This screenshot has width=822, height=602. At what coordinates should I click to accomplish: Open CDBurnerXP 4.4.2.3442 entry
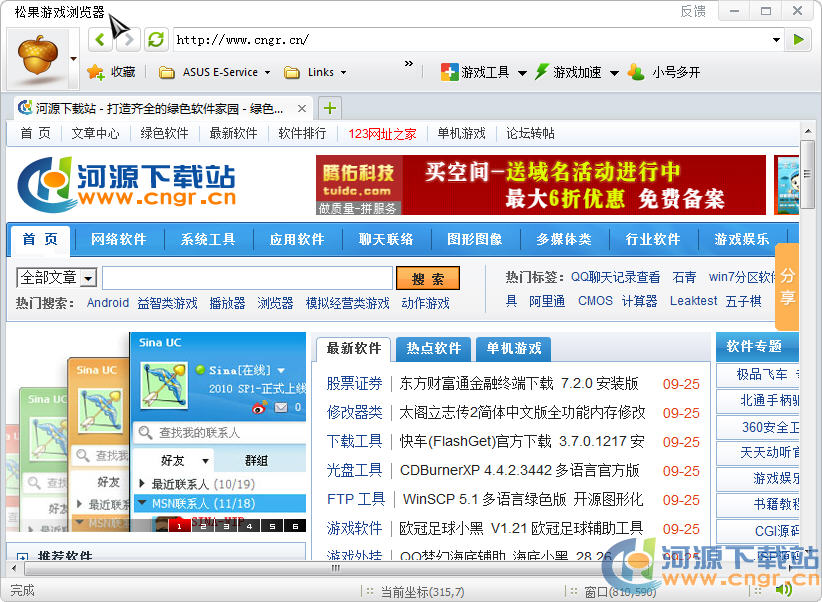[x=520, y=470]
